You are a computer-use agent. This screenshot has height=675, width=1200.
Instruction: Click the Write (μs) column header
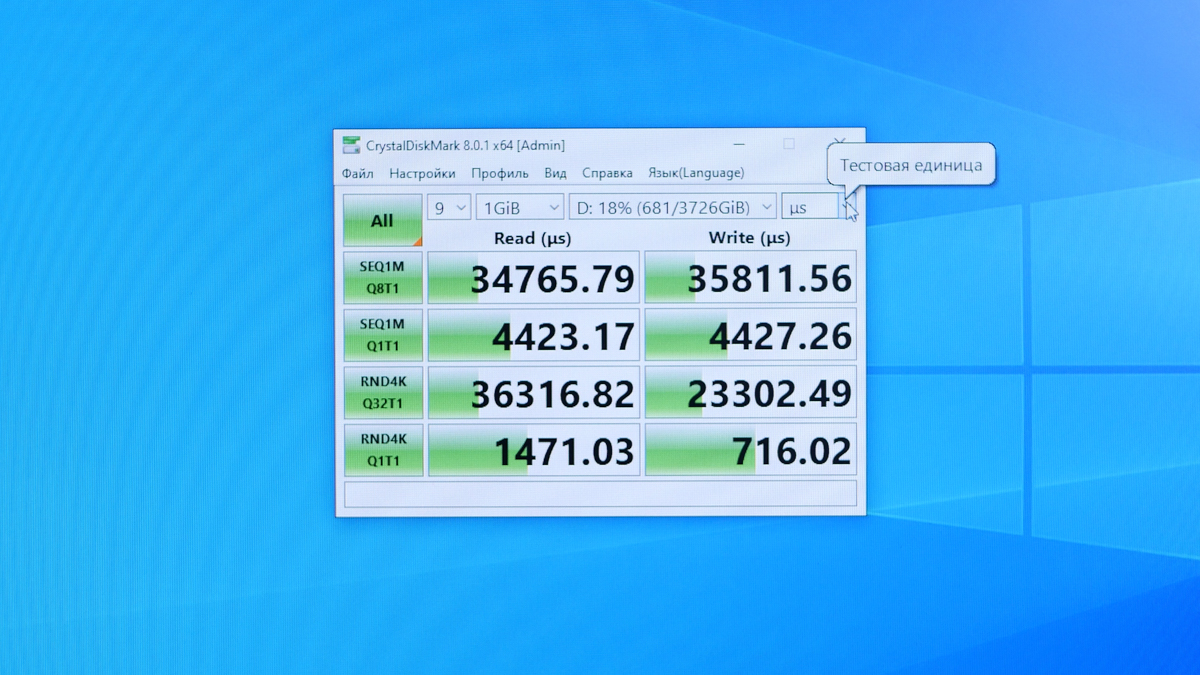749,238
